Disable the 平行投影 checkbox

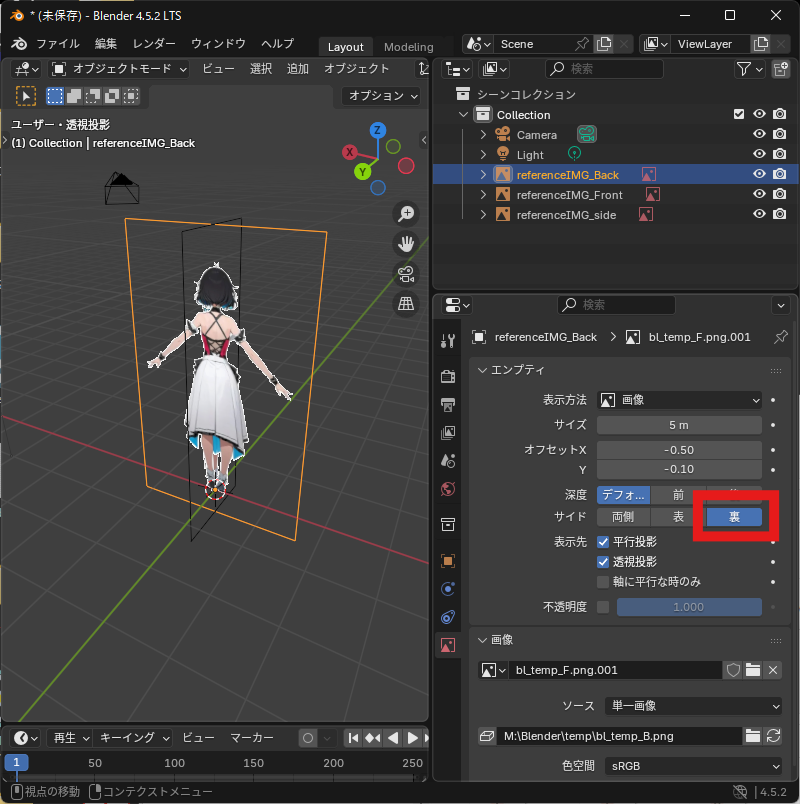tap(603, 541)
